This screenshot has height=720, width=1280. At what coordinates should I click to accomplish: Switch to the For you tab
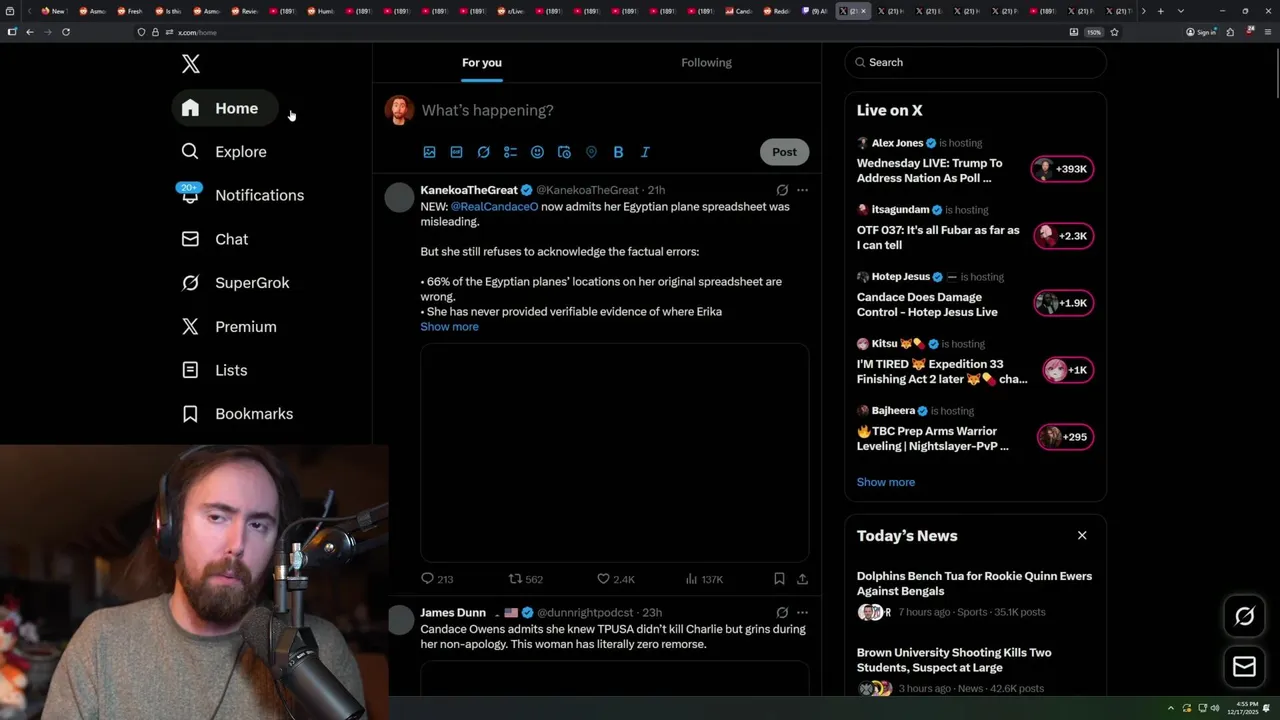[482, 62]
